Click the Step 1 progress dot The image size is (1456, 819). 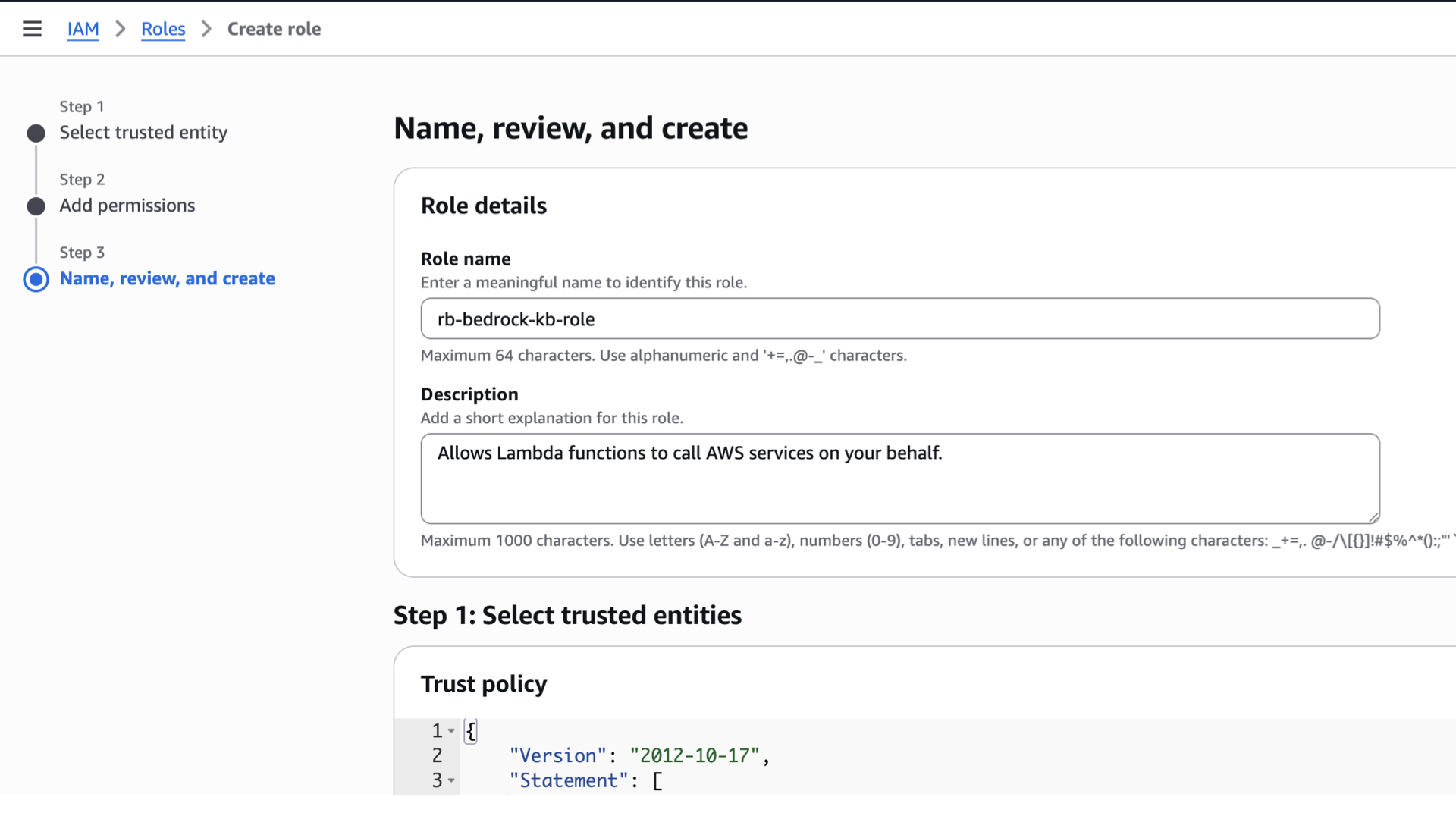click(36, 133)
